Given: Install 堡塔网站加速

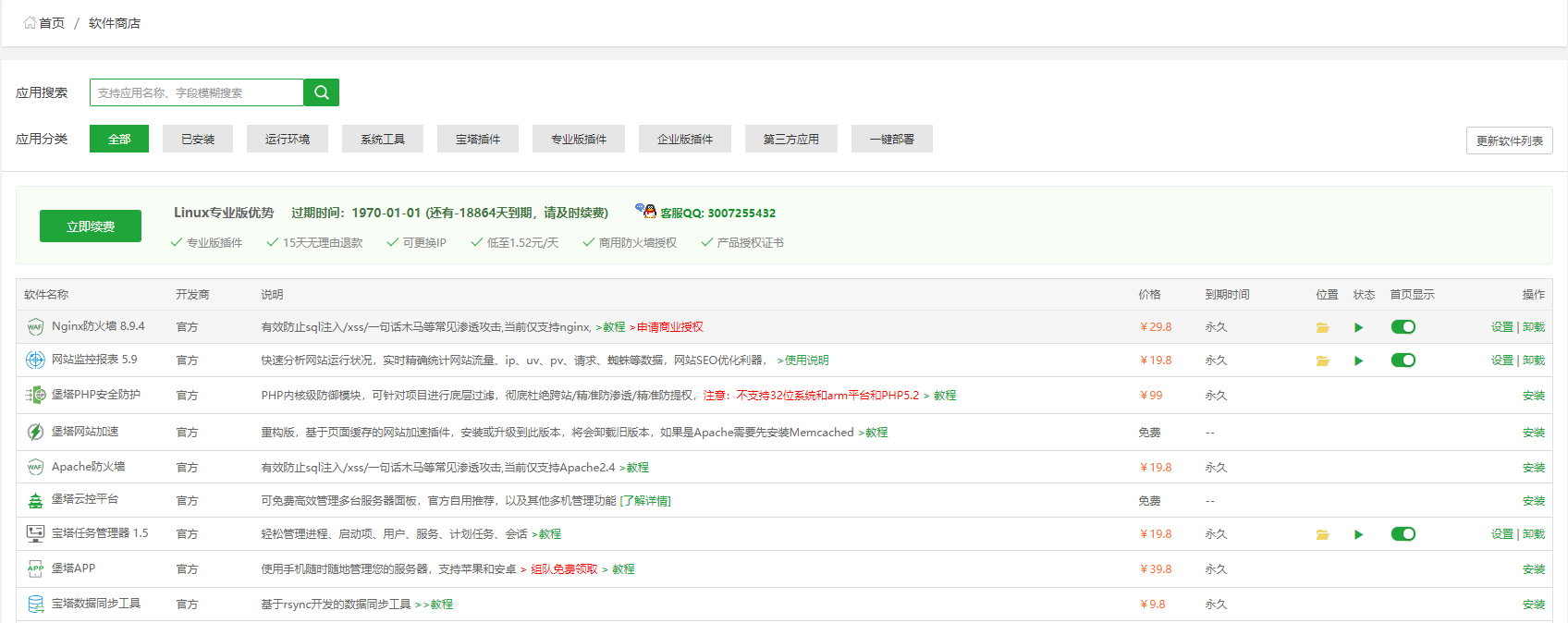Looking at the screenshot, I should [1534, 433].
